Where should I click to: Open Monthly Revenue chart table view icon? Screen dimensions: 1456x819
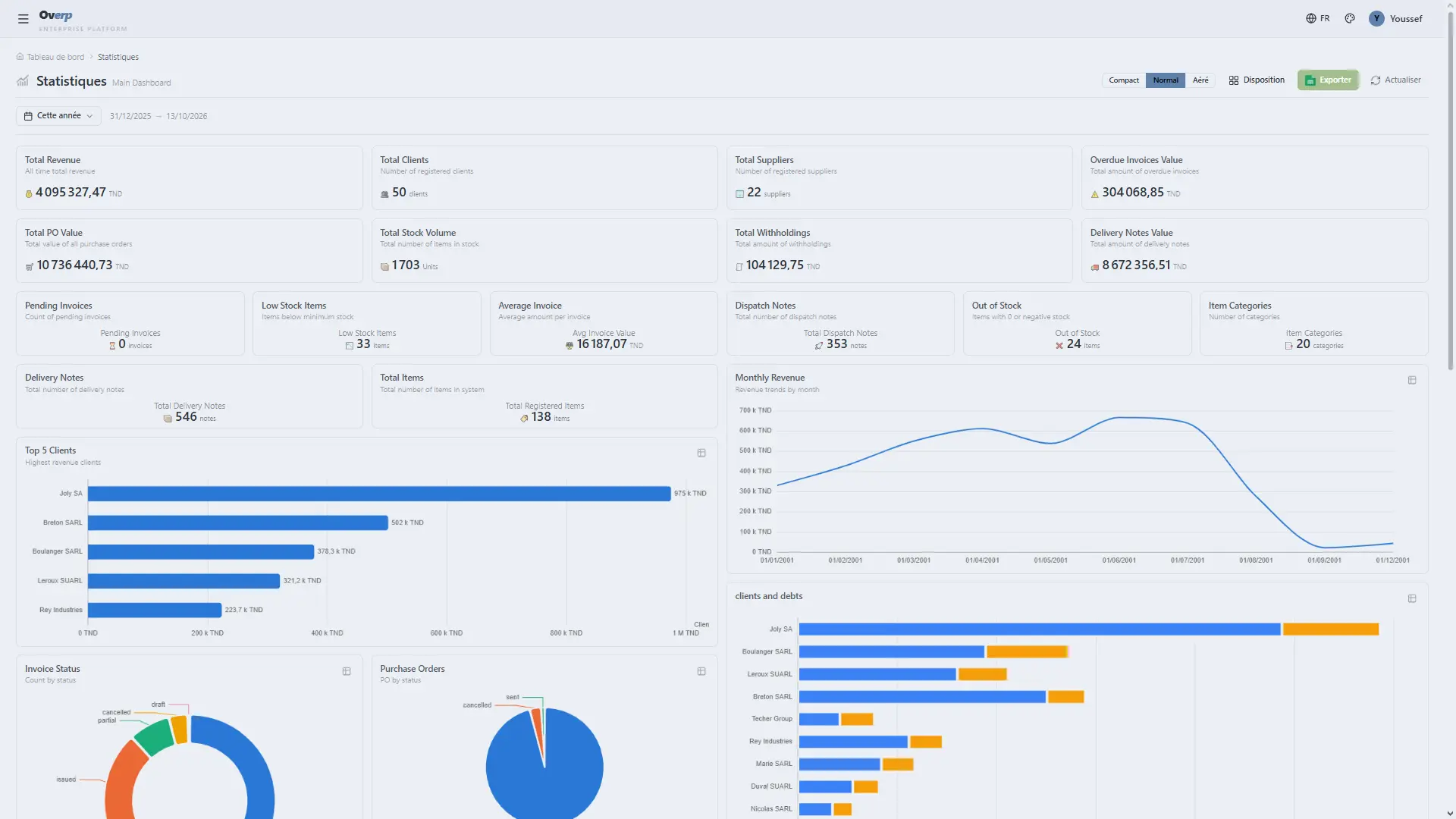tap(1412, 380)
